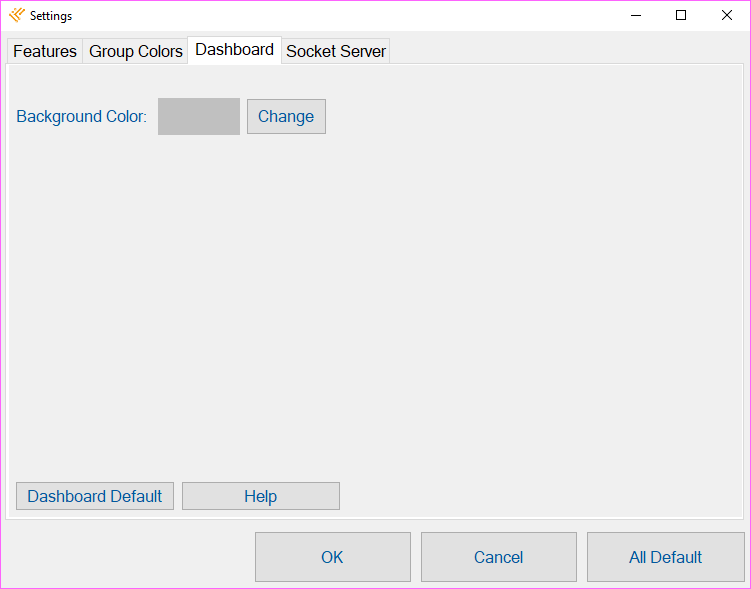Switch to the Features tab
The image size is (751, 589).
[45, 51]
